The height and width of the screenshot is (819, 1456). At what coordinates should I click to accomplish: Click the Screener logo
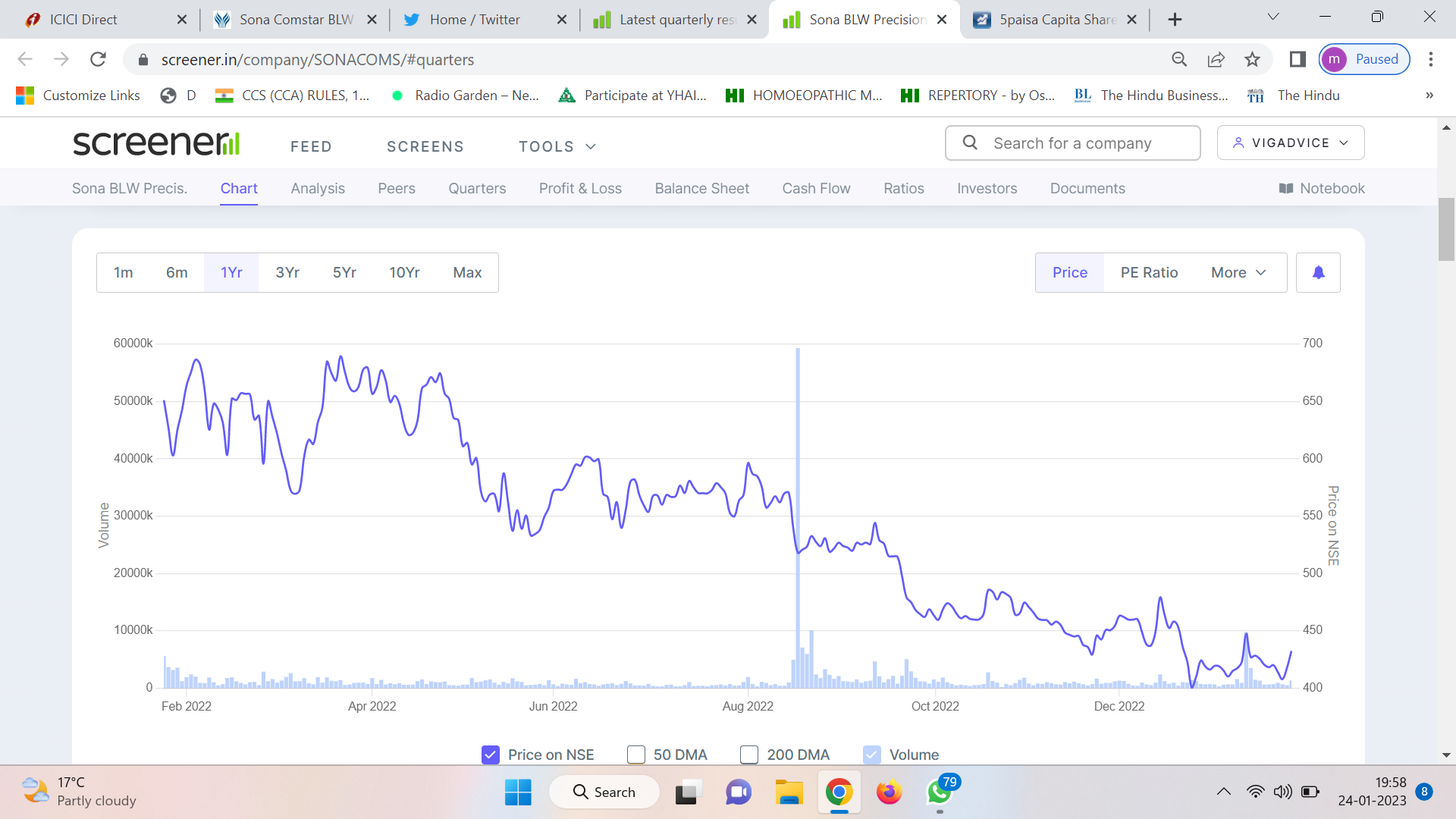(x=156, y=143)
